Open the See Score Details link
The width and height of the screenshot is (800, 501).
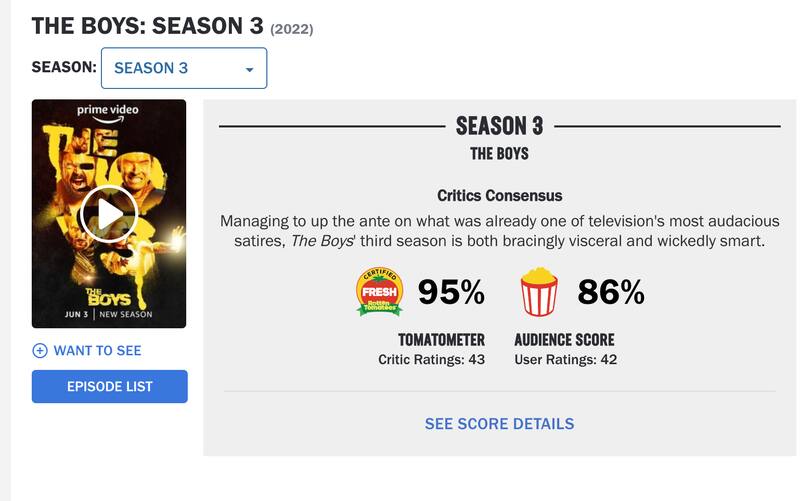coord(499,424)
